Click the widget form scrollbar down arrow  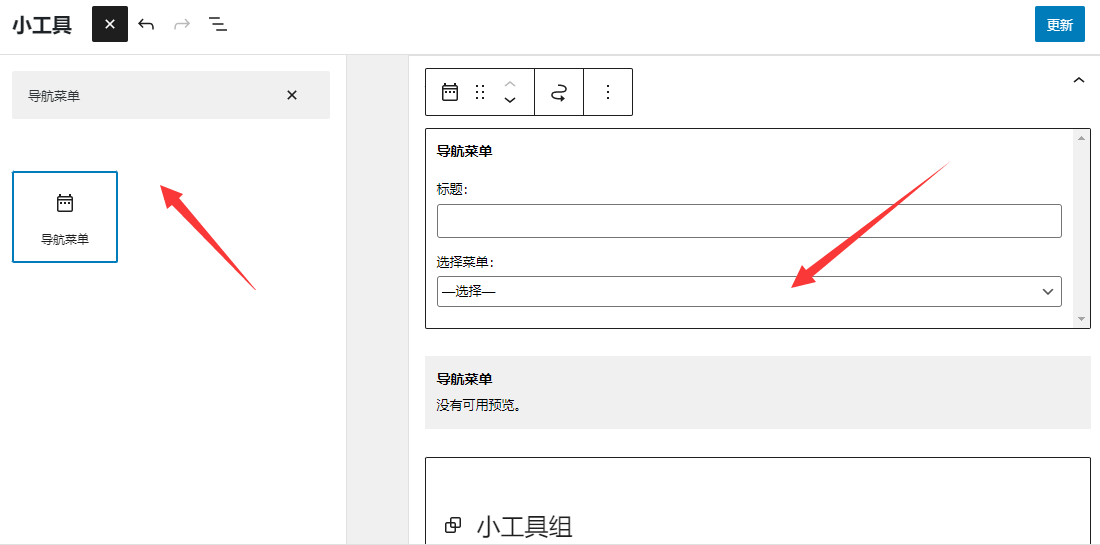point(1081,318)
